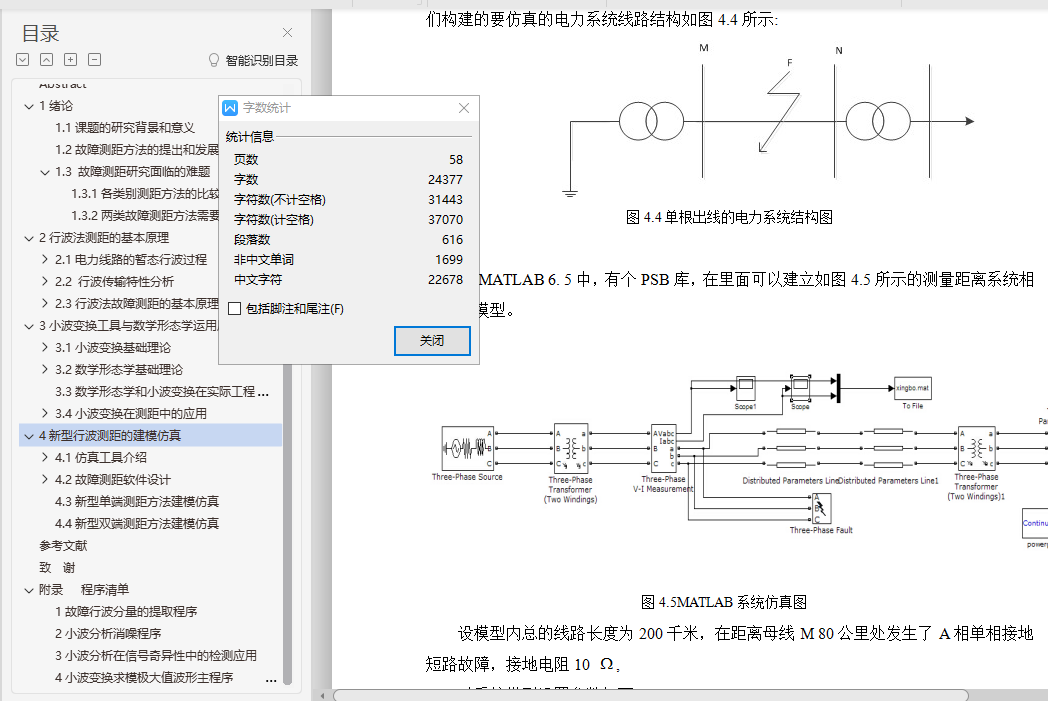Enable 包括脚注和尾注 checkbox
This screenshot has height=701, width=1048.
click(x=235, y=309)
